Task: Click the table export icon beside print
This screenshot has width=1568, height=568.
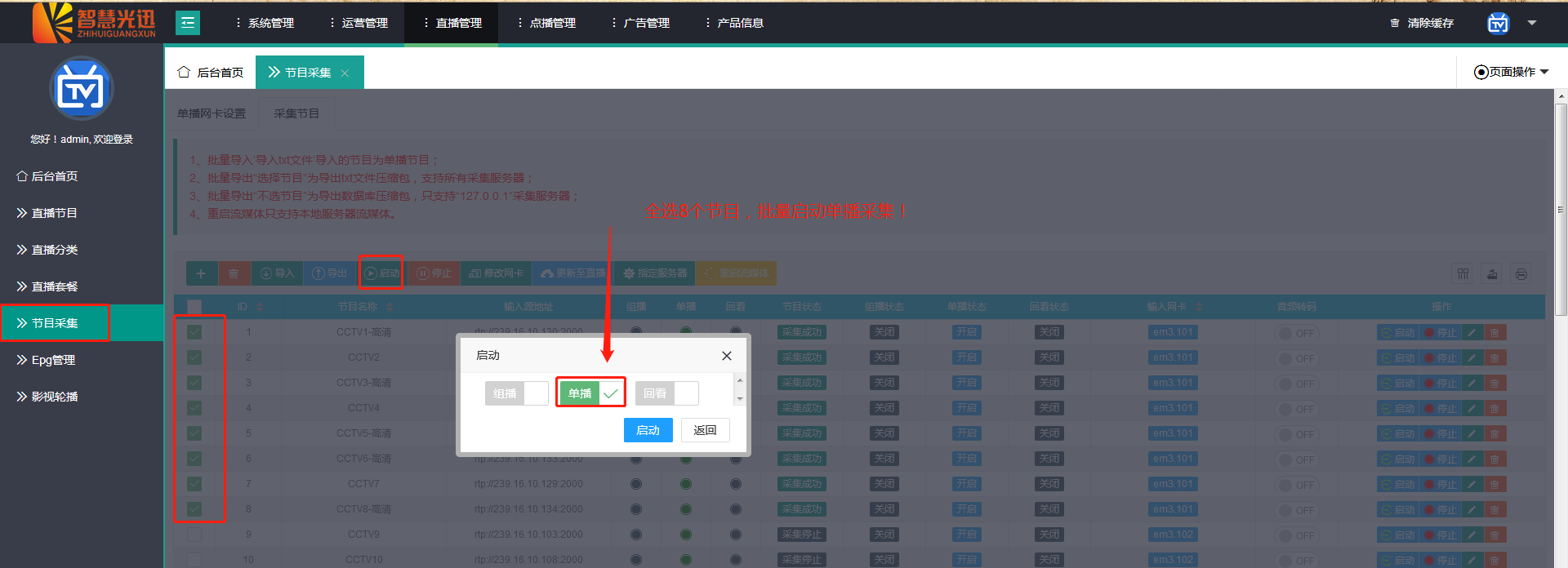Action: click(x=1492, y=274)
